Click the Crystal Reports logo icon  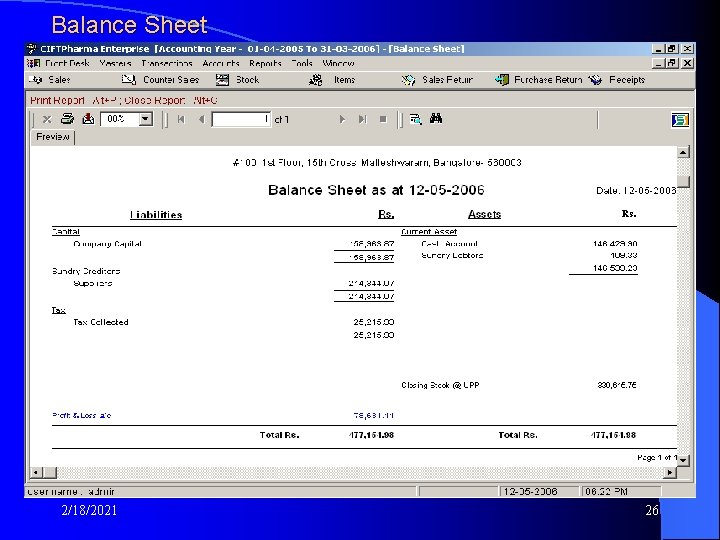pyautogui.click(x=680, y=120)
